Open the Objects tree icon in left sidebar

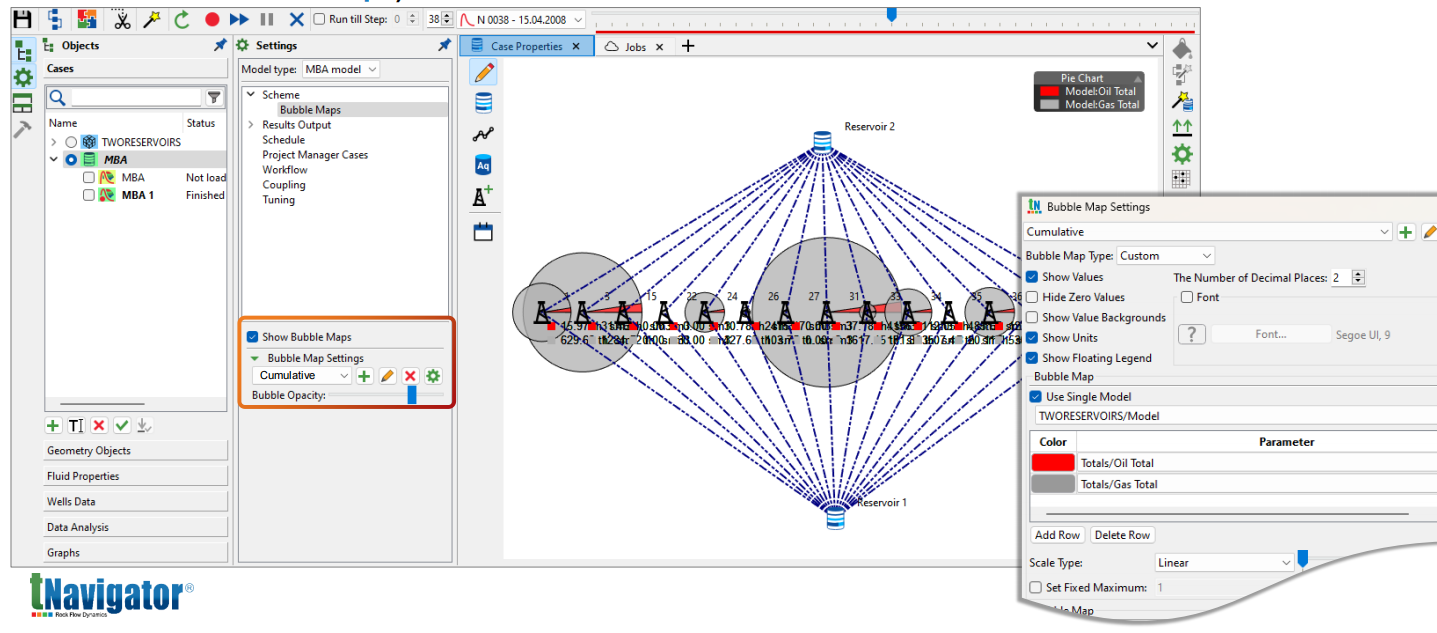(x=23, y=52)
